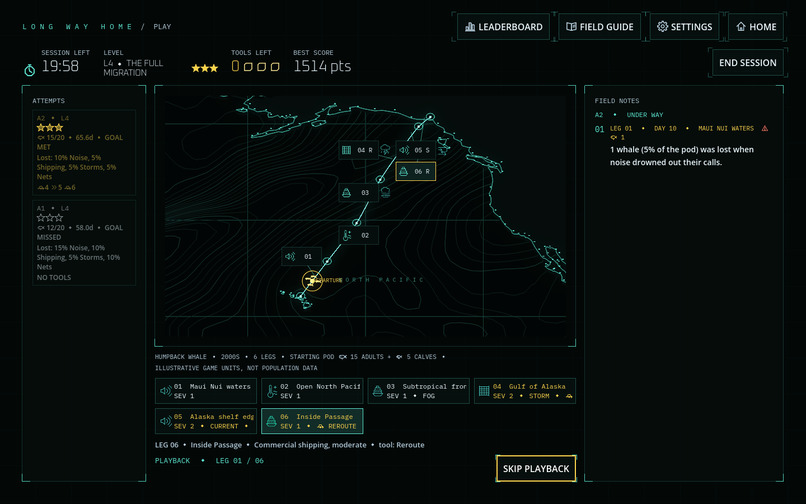The height and width of the screenshot is (504, 806).
Task: Skip the playback
Action: pos(536,469)
